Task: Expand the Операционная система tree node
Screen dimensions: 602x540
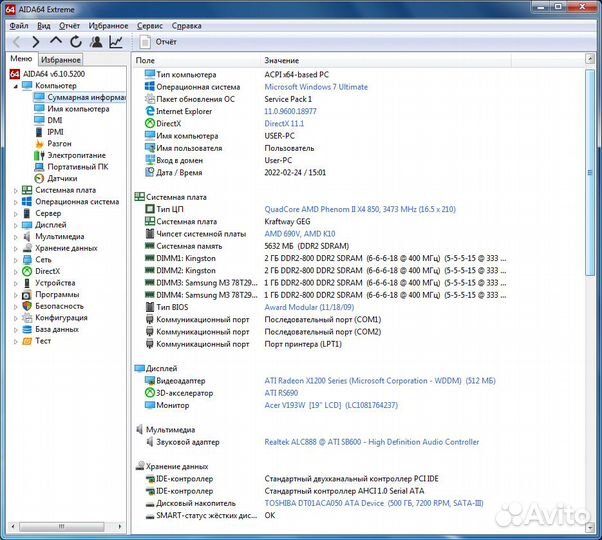Action: click(x=16, y=202)
